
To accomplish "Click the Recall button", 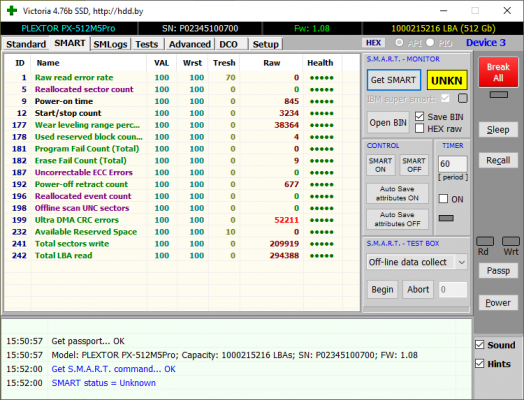I will [x=498, y=160].
